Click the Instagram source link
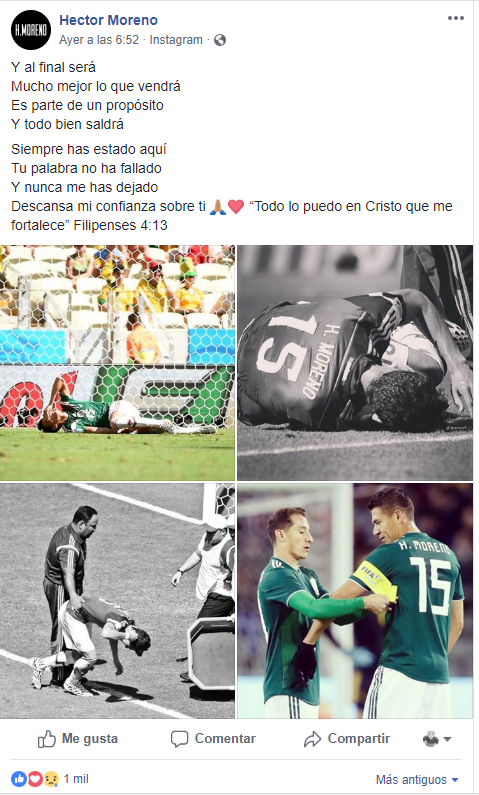This screenshot has width=479, height=795. [x=176, y=40]
